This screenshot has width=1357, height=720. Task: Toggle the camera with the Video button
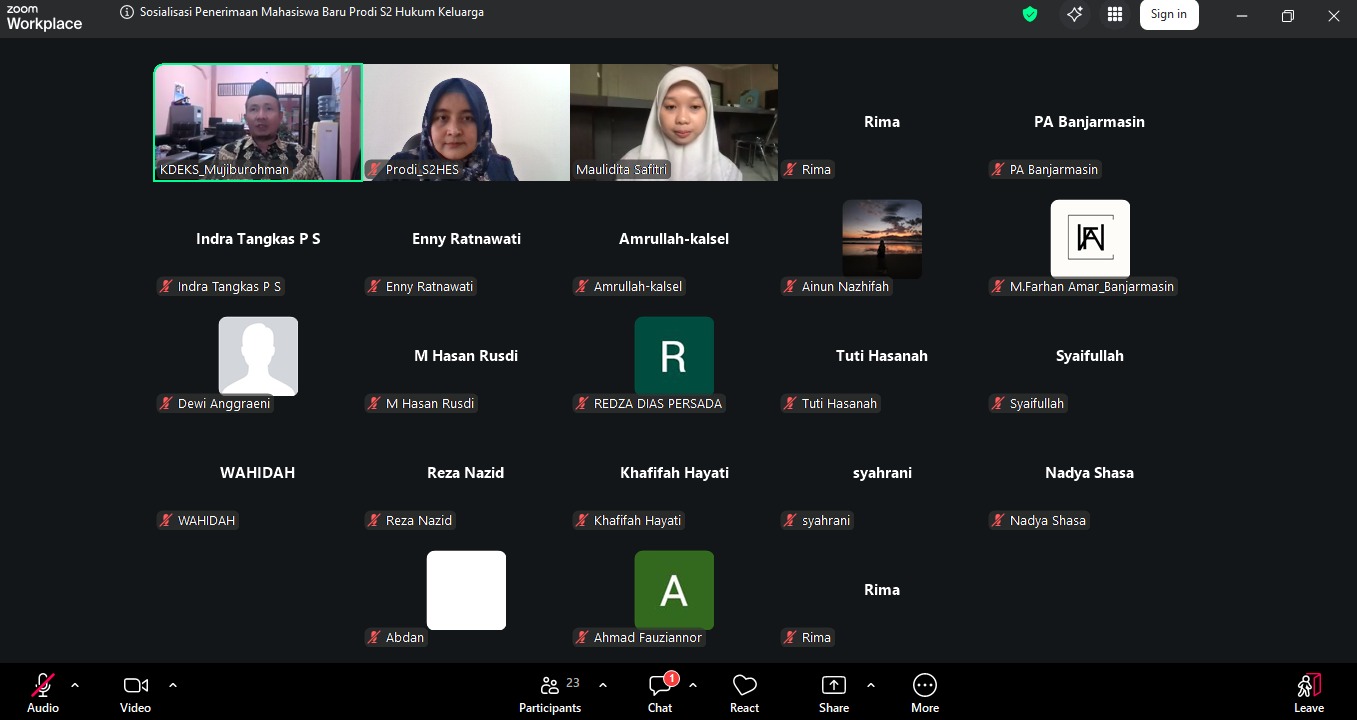136,693
